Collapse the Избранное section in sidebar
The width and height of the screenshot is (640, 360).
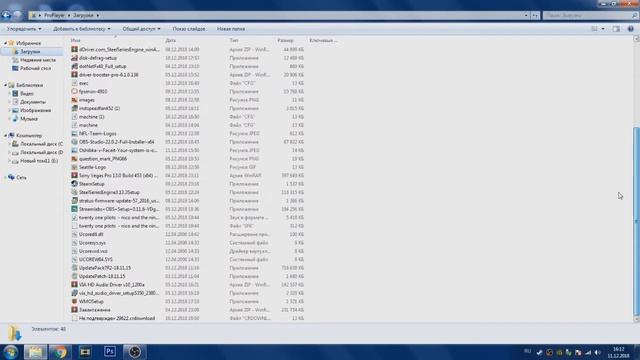pos(6,43)
